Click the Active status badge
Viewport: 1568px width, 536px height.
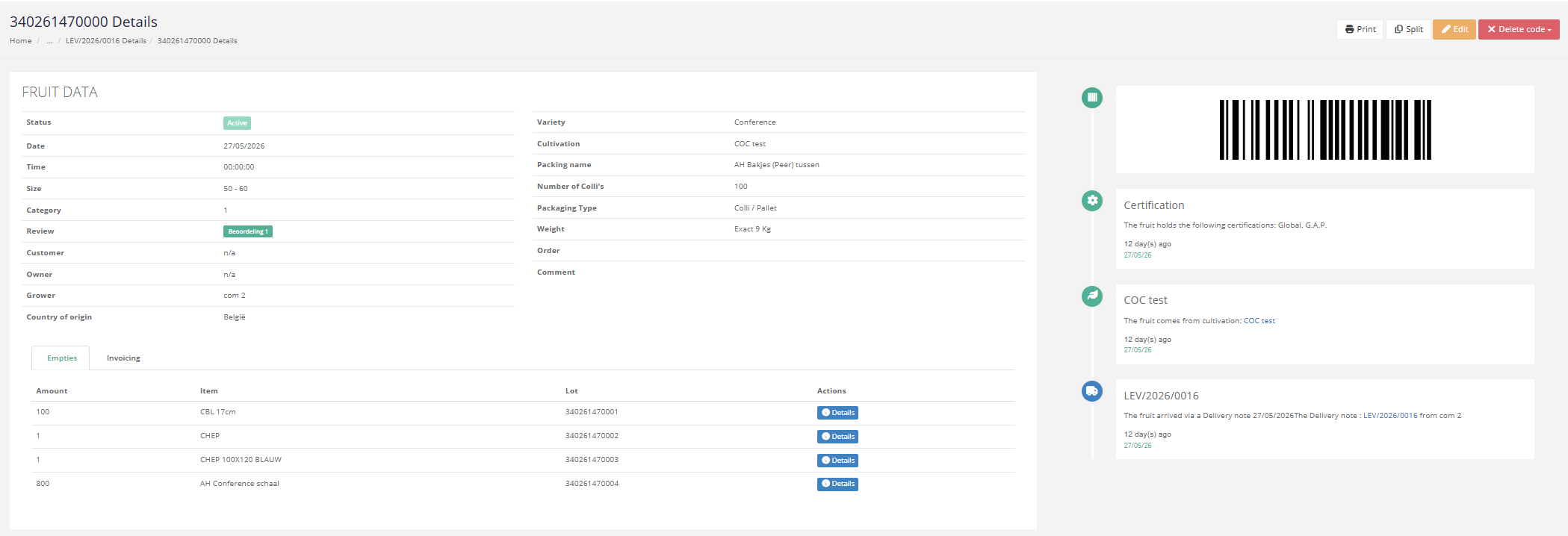coord(237,123)
